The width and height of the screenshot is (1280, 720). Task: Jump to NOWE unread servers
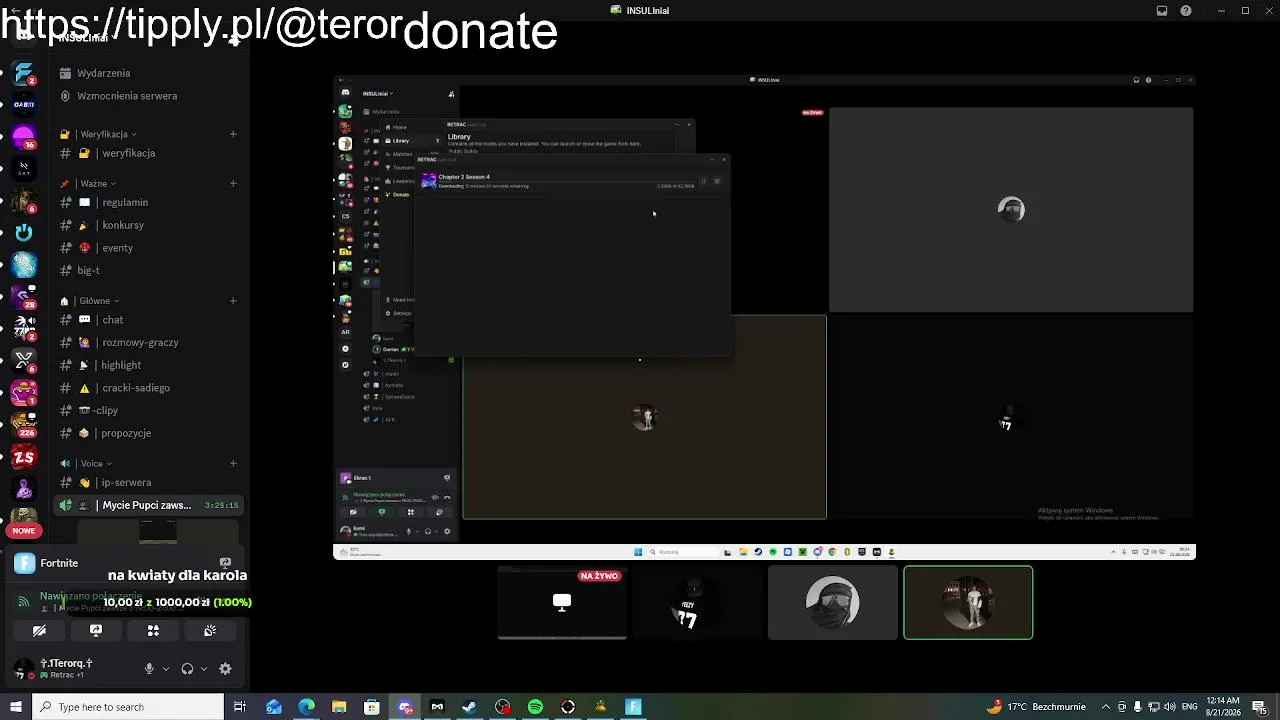click(24, 531)
